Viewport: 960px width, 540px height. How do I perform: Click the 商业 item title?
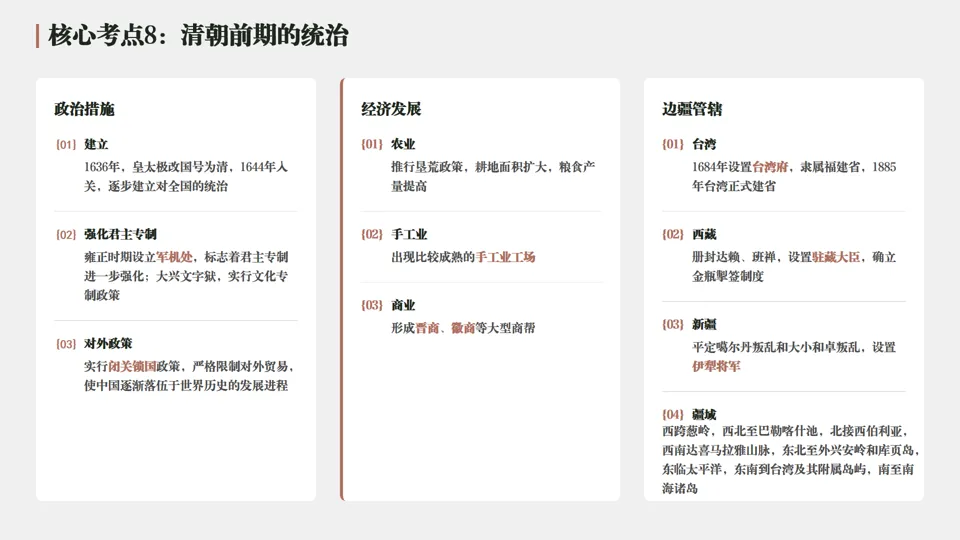pos(403,306)
